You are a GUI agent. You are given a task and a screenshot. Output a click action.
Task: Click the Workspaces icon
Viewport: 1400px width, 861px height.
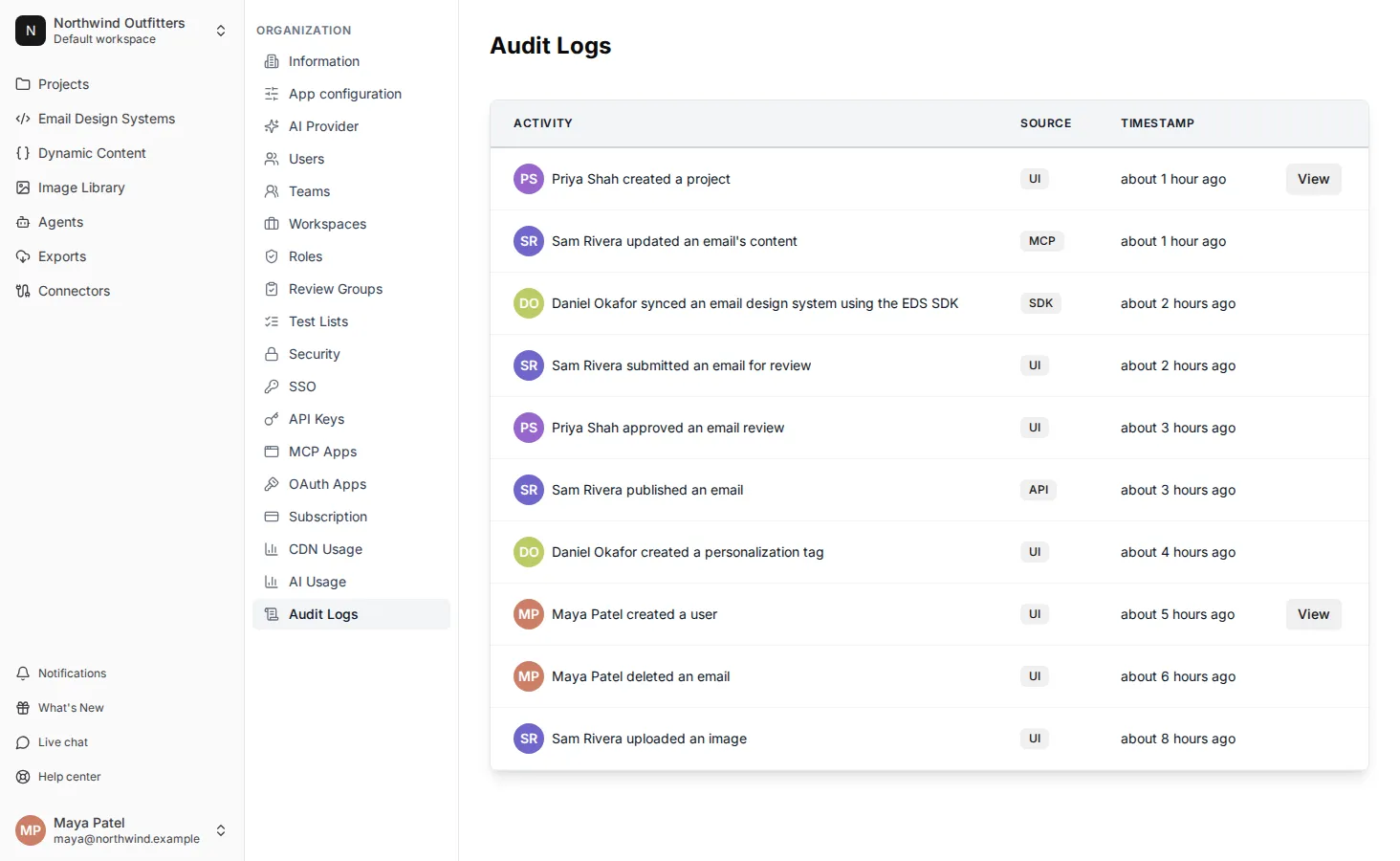click(x=272, y=224)
